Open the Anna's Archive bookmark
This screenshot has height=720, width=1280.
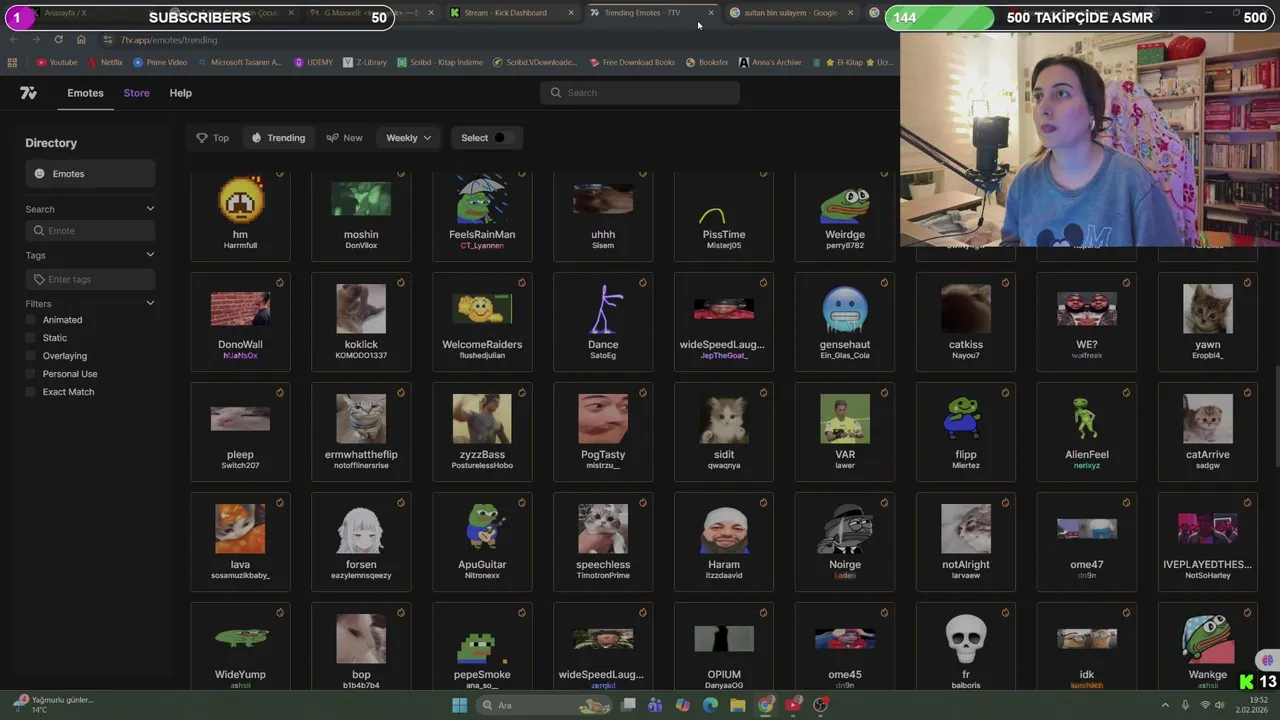tap(770, 62)
